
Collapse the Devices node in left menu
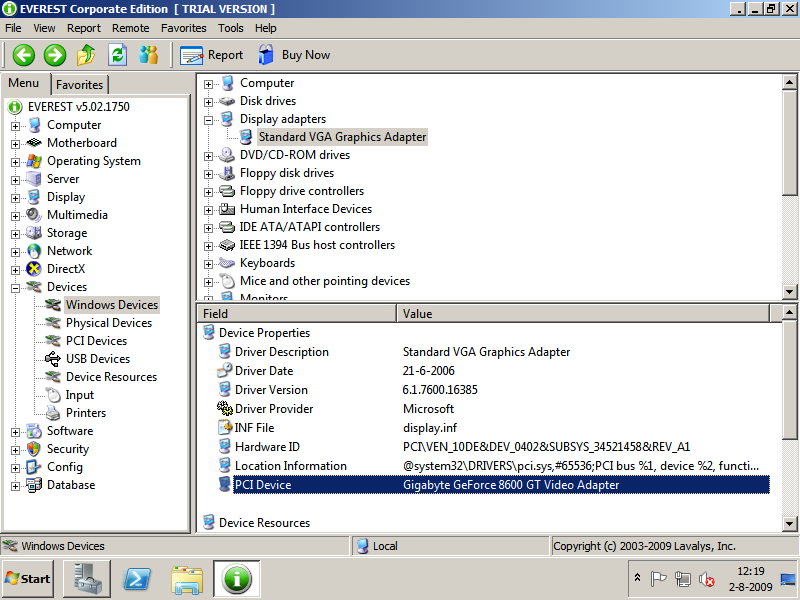(15, 288)
